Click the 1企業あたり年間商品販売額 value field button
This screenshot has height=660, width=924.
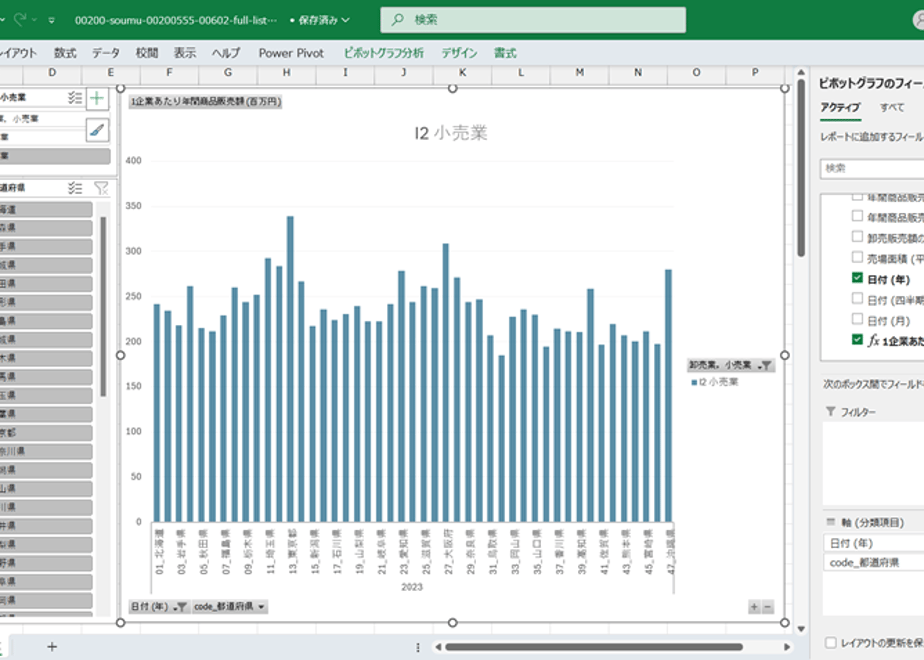(x=206, y=101)
